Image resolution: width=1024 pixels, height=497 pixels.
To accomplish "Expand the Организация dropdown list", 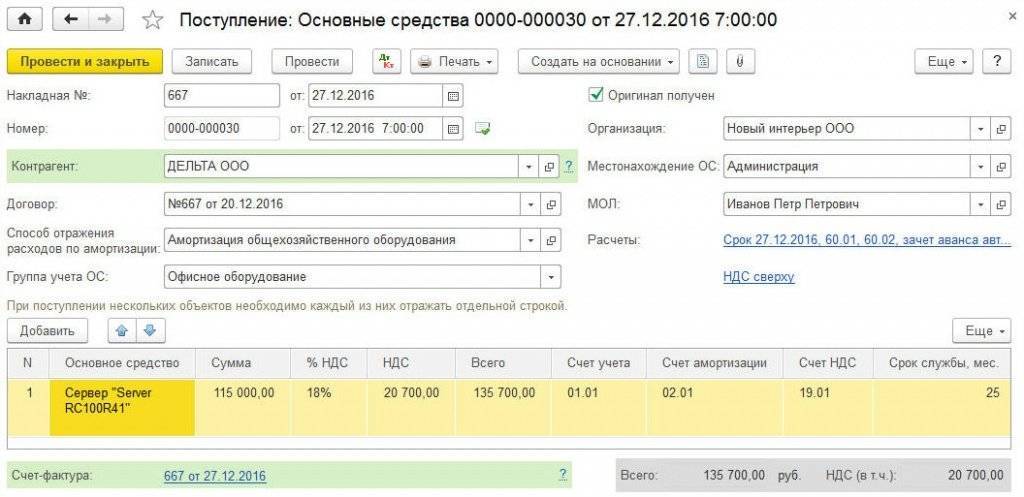I will pos(977,129).
